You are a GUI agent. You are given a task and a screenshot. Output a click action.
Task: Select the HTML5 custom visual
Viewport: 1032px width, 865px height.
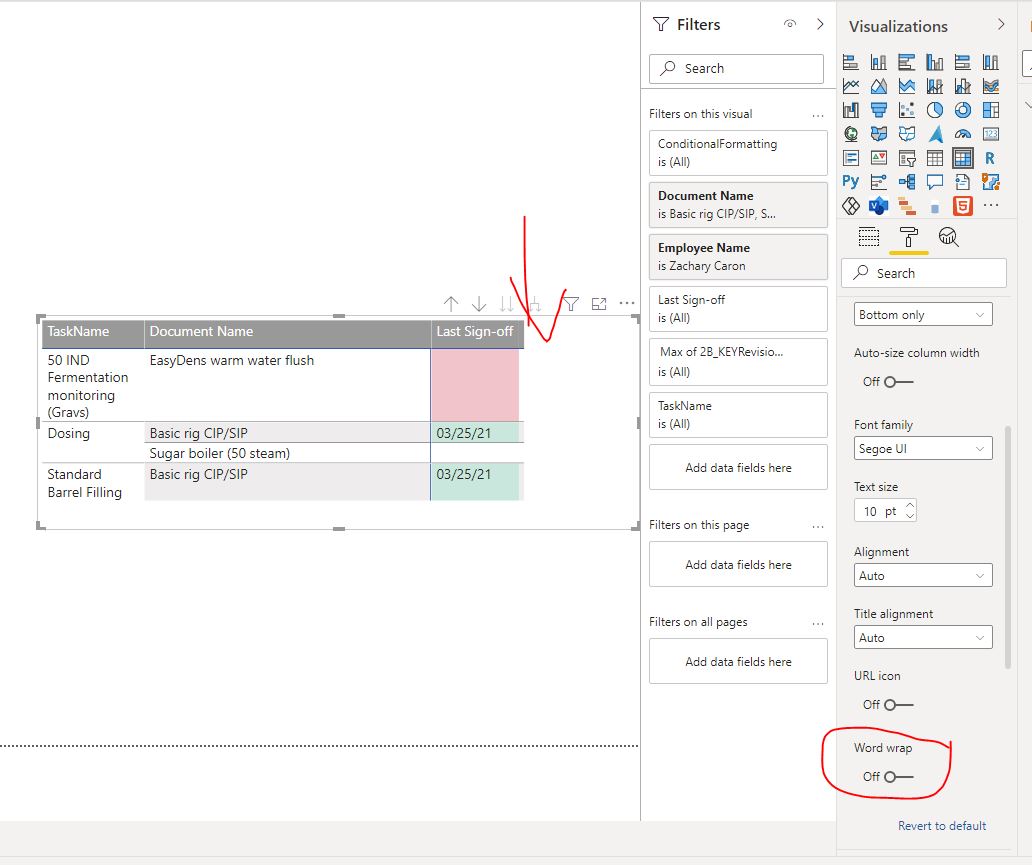coord(962,206)
